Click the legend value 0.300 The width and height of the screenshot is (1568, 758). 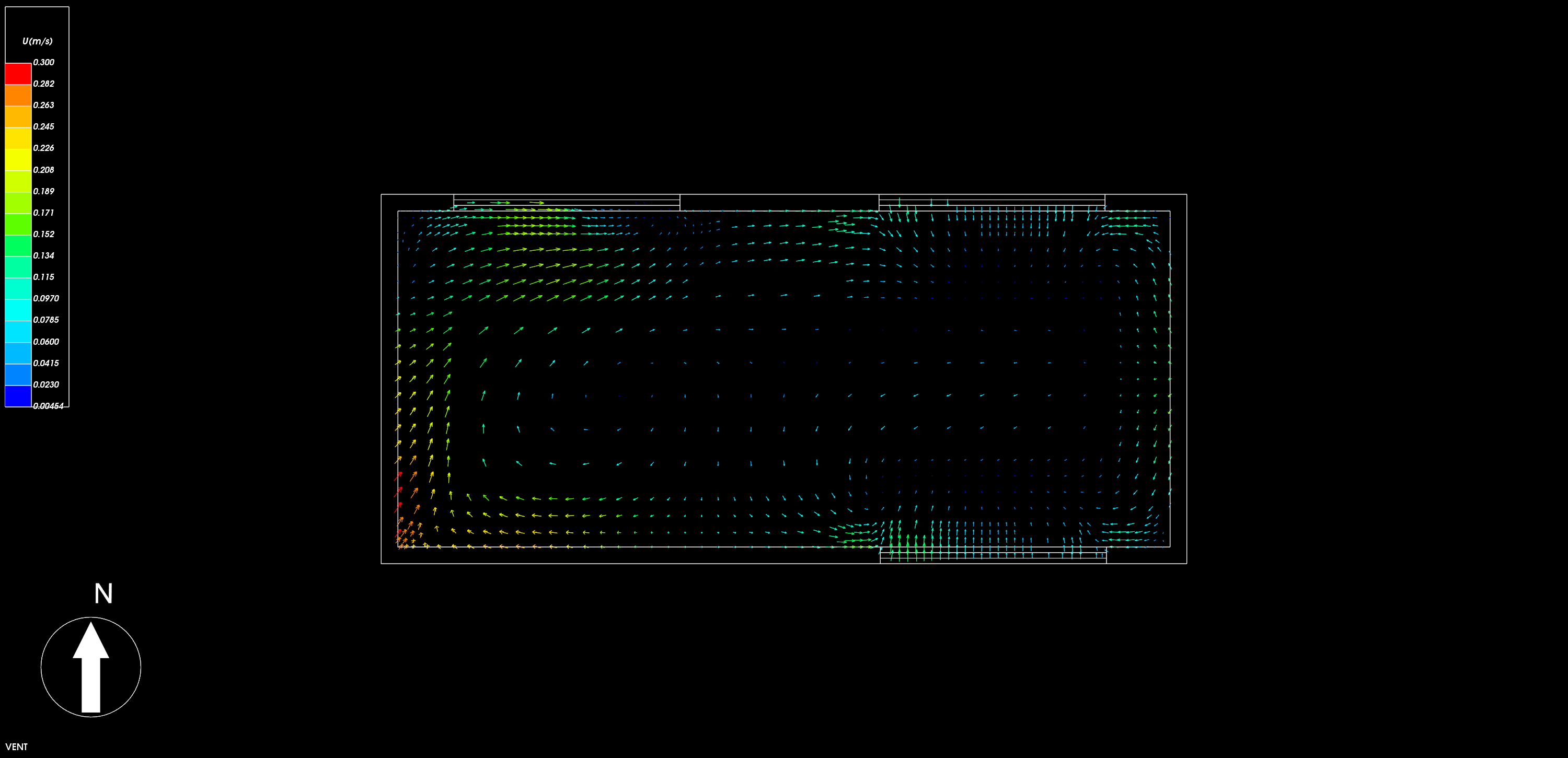(x=44, y=62)
